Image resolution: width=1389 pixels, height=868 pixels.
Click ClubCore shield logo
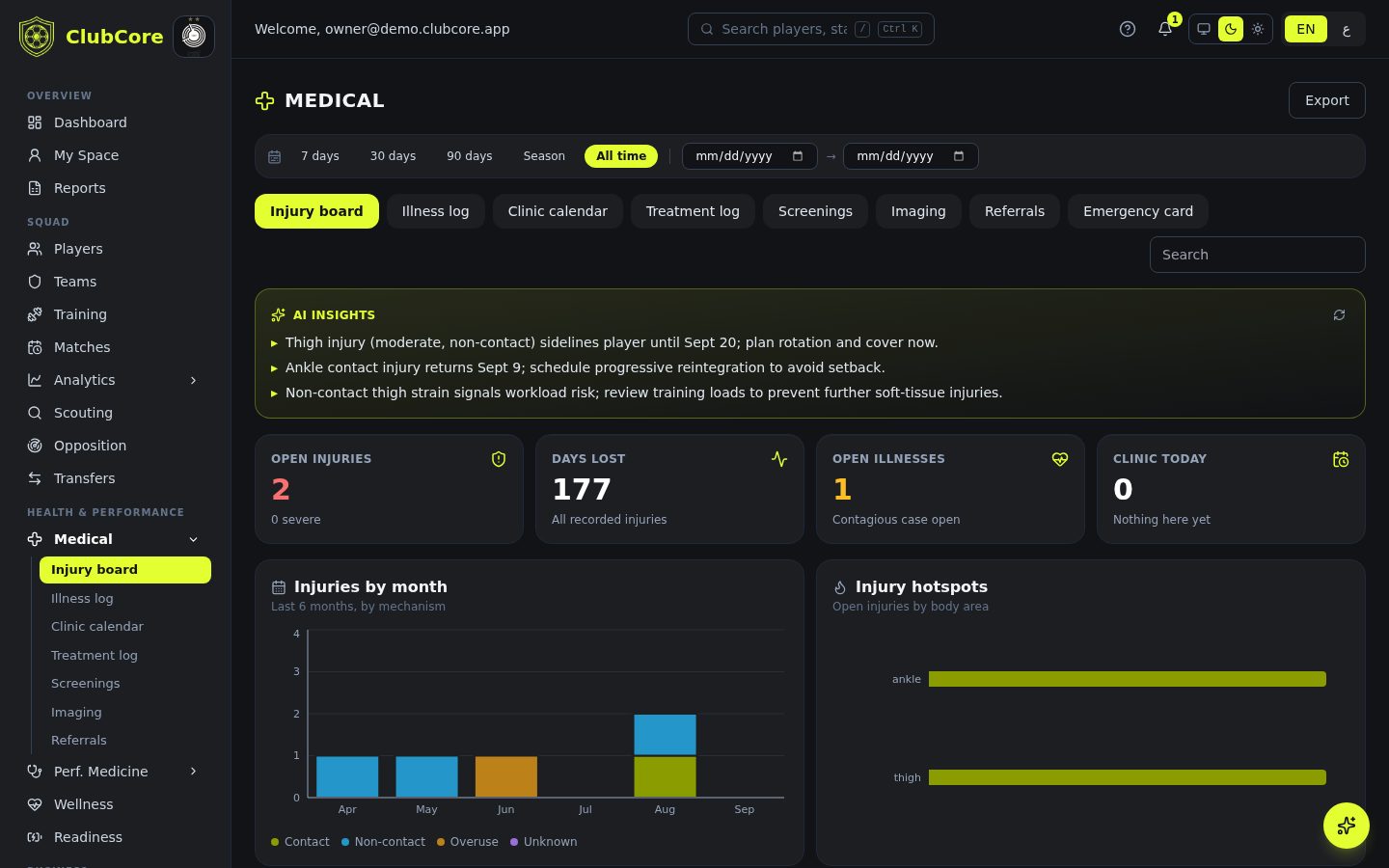37,37
